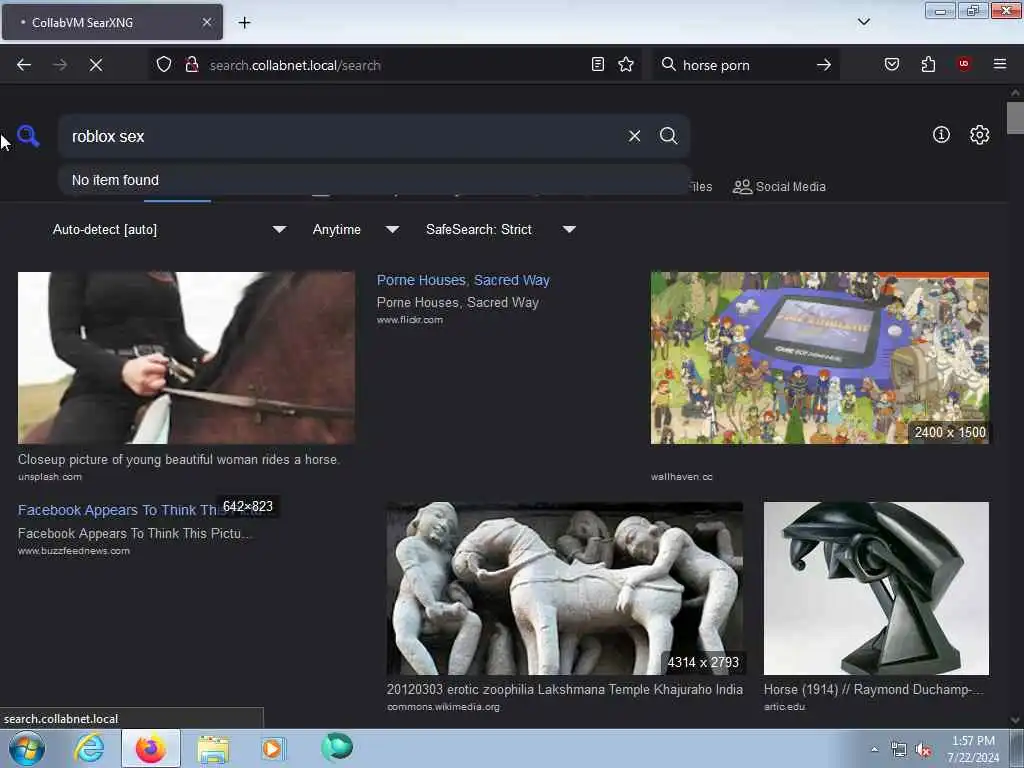The width and height of the screenshot is (1024, 768).
Task: Click the 'Horse (1914) // Raymond Duchamp' caption
Action: [873, 690]
